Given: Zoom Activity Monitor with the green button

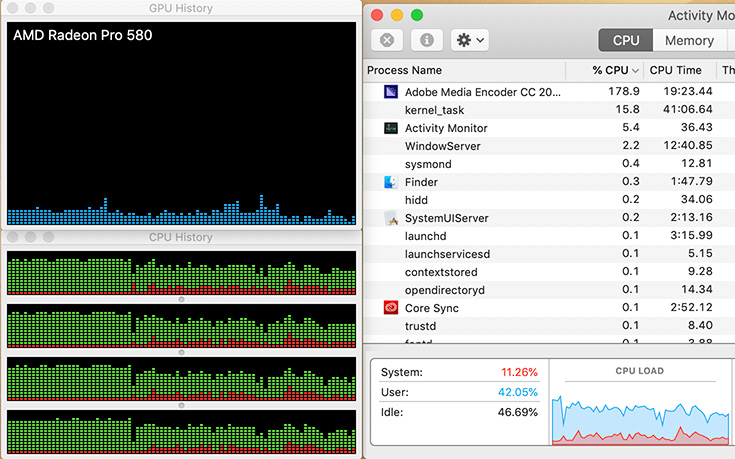Looking at the screenshot, I should [417, 15].
